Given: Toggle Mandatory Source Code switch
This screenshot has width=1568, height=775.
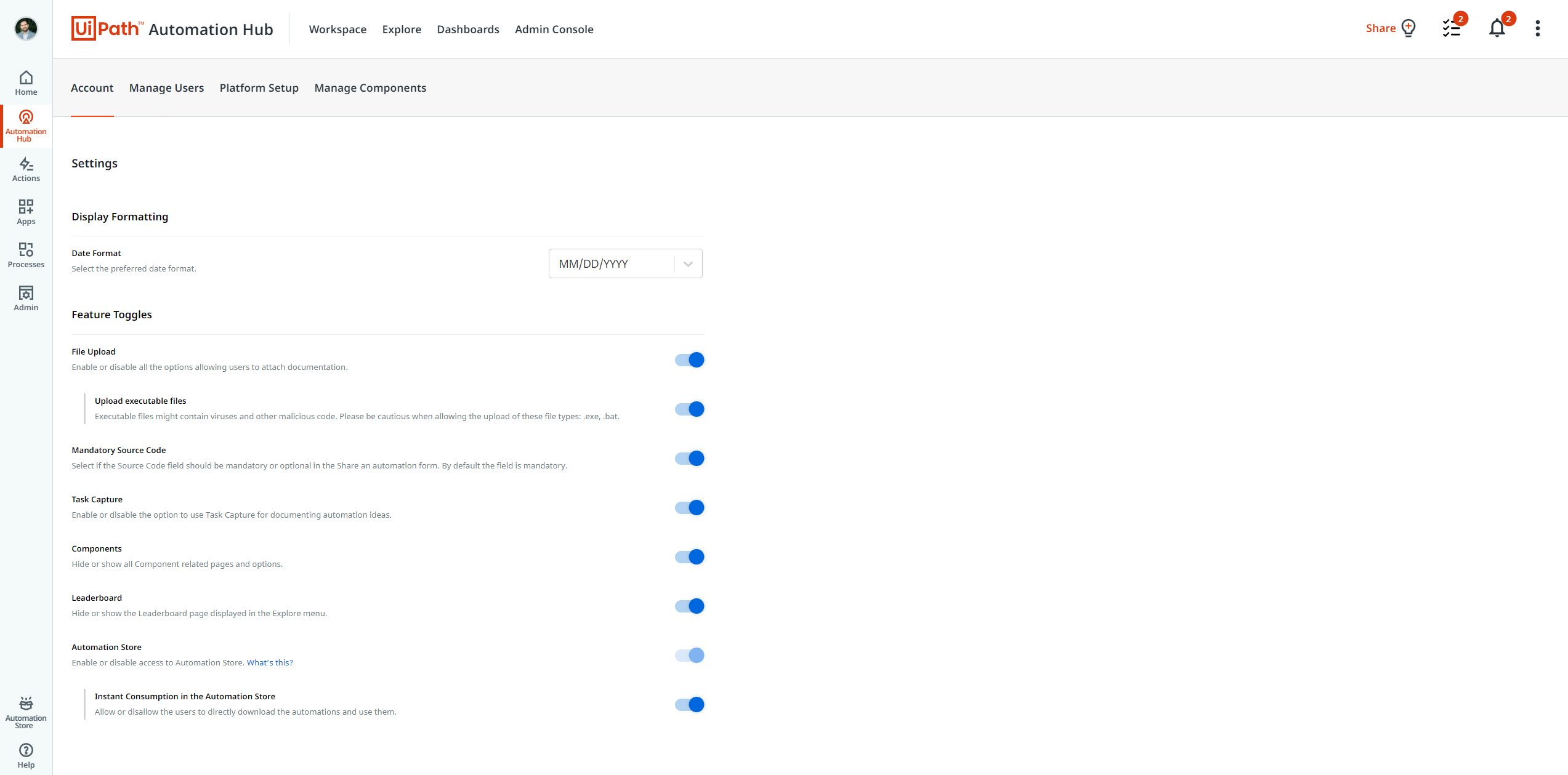Looking at the screenshot, I should coord(689,459).
